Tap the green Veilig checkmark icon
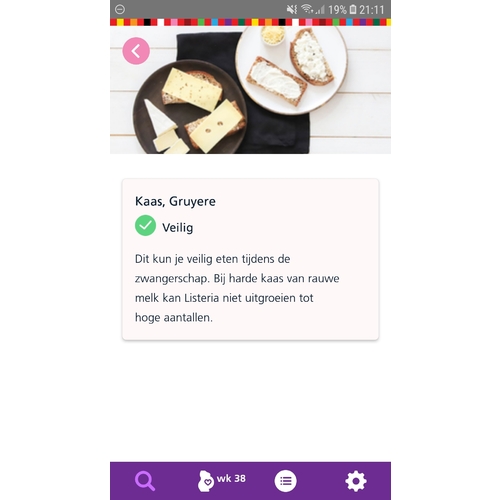Image resolution: width=500 pixels, height=500 pixels. click(145, 226)
